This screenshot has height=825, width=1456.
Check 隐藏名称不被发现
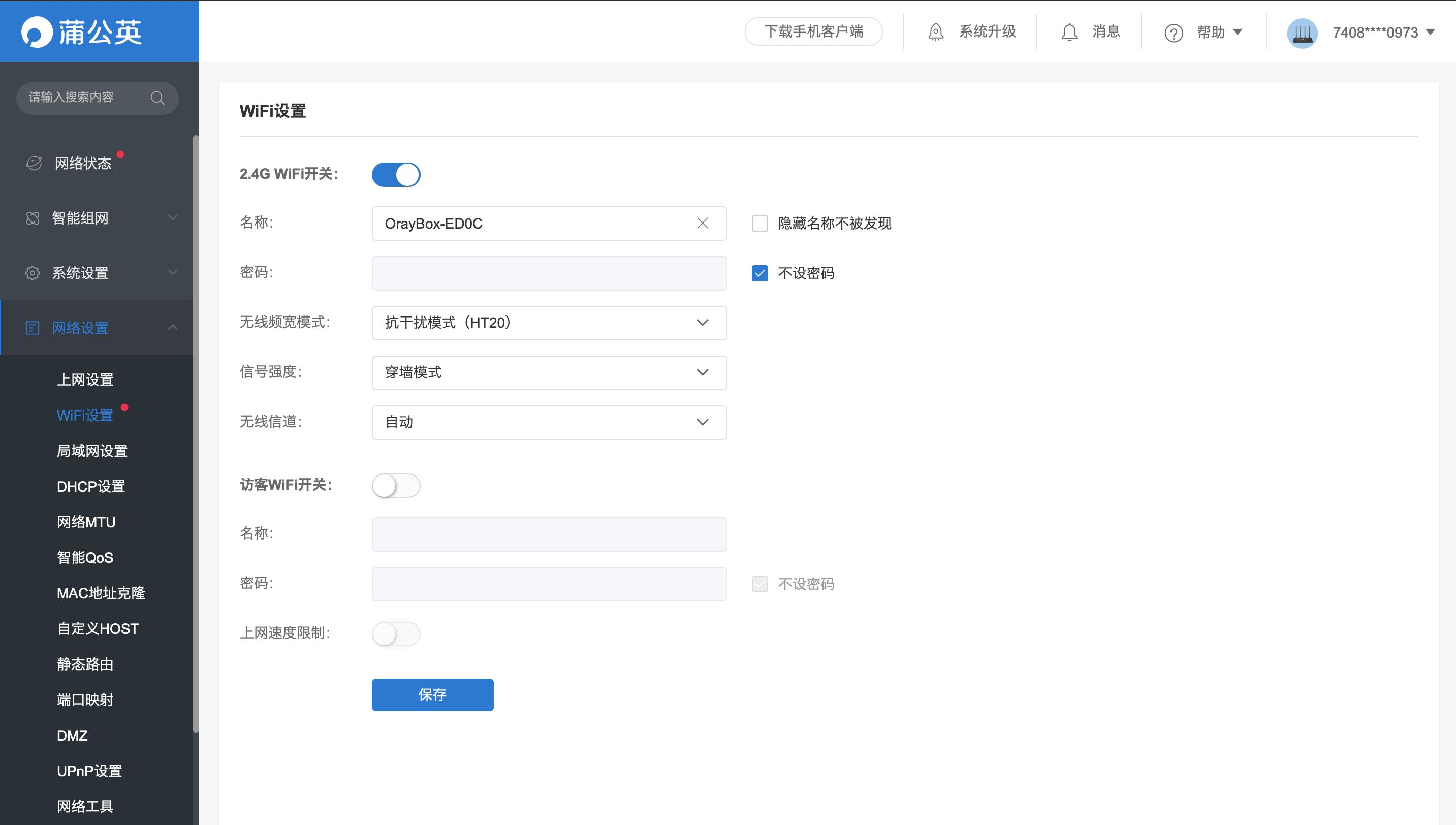point(759,223)
